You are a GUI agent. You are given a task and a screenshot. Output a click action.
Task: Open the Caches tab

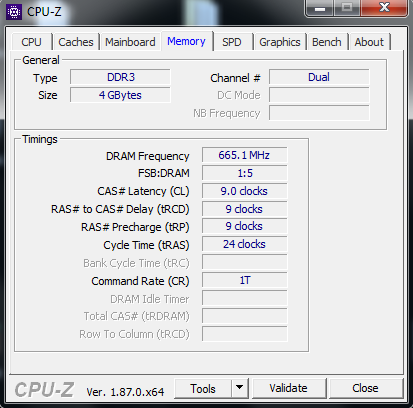point(76,42)
